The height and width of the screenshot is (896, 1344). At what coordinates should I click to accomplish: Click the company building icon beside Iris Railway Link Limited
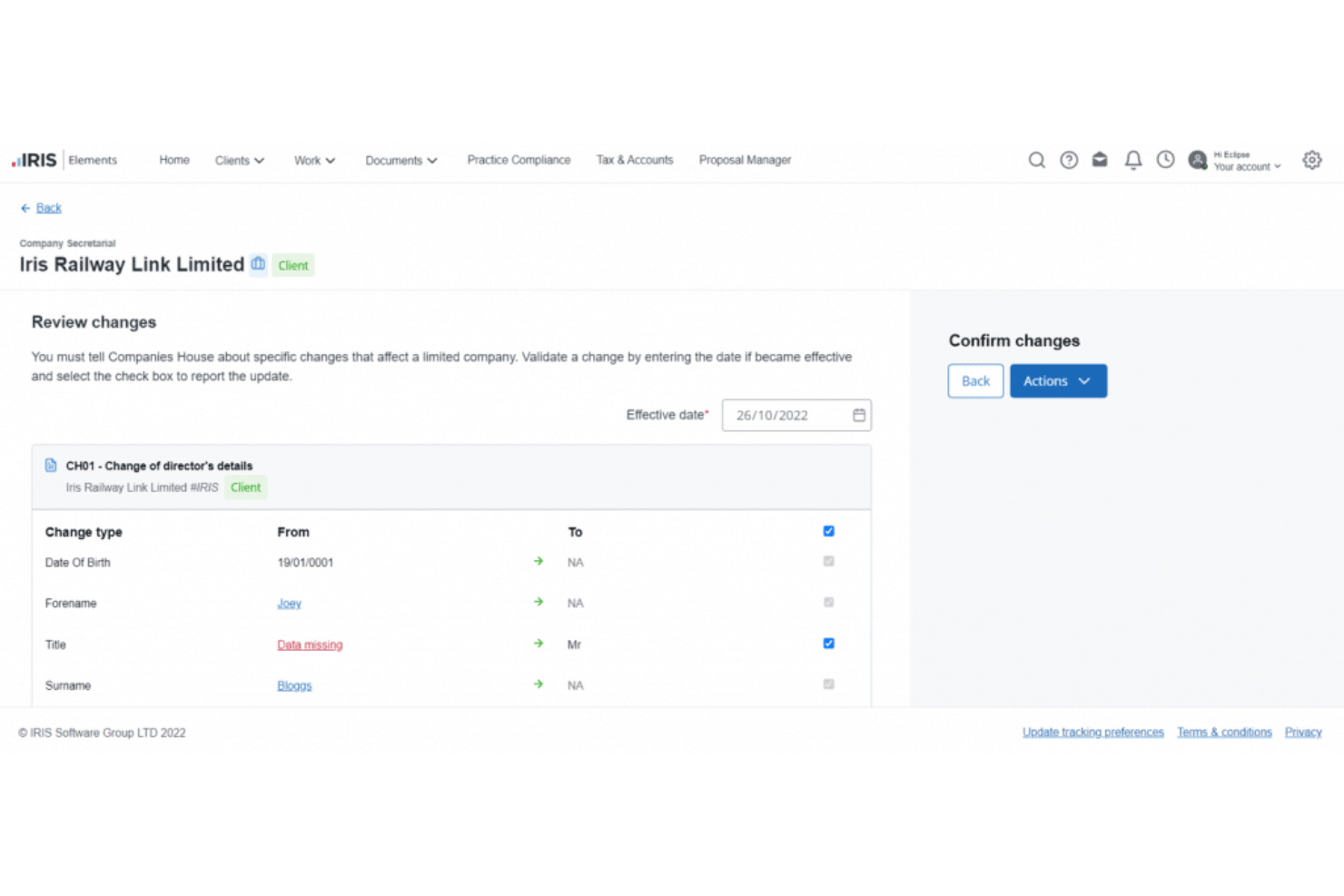pyautogui.click(x=258, y=263)
